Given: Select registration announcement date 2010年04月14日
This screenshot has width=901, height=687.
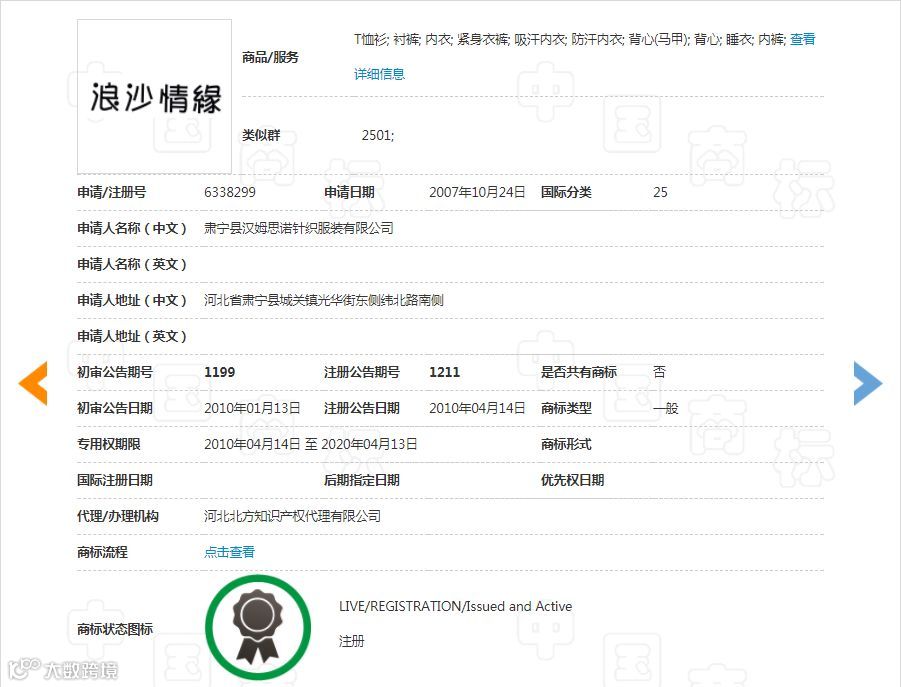Looking at the screenshot, I should pos(477,408).
